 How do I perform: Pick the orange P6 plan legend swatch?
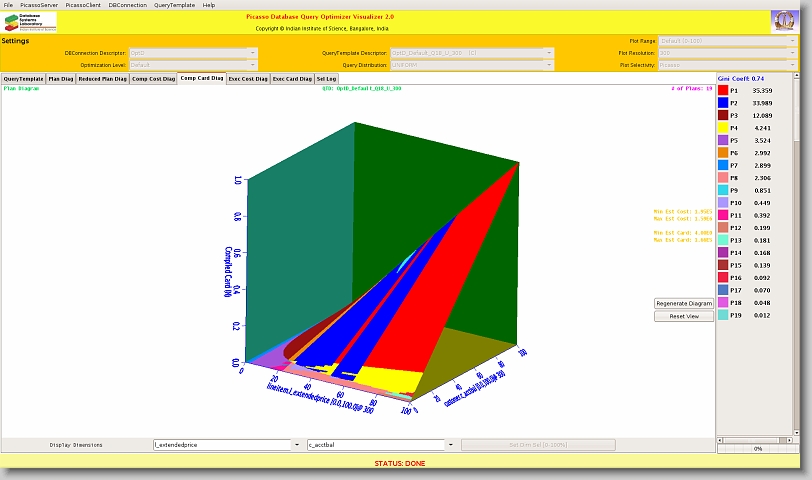pos(723,153)
